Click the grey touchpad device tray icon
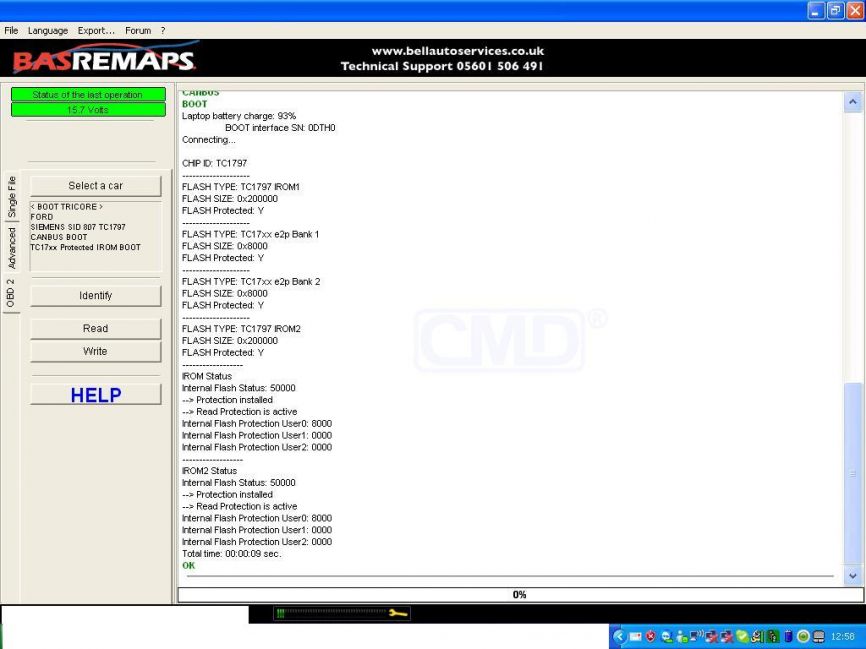Image resolution: width=866 pixels, height=649 pixels. coord(819,637)
